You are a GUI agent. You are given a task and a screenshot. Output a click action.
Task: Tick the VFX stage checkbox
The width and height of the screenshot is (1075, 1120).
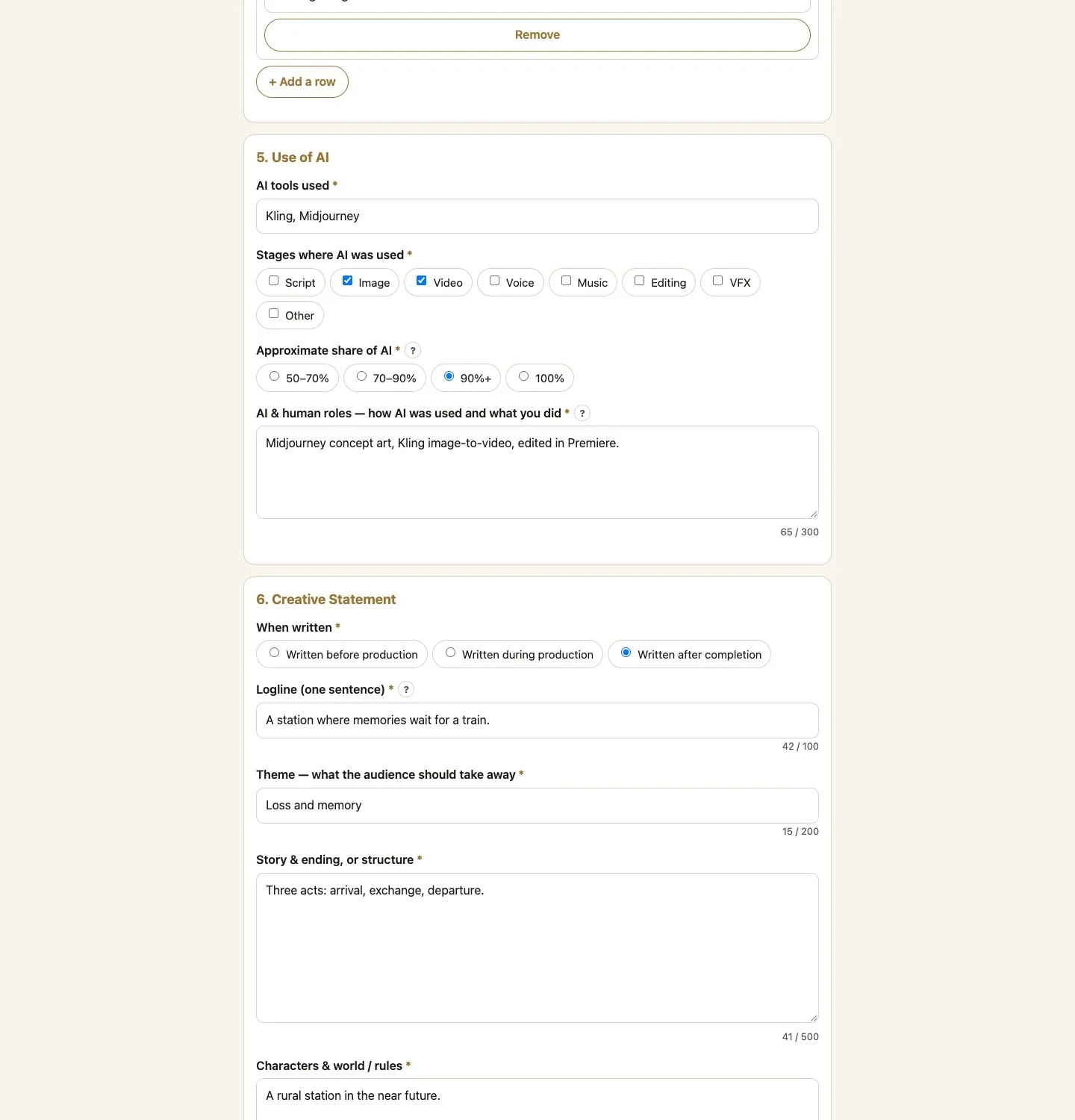click(x=717, y=281)
